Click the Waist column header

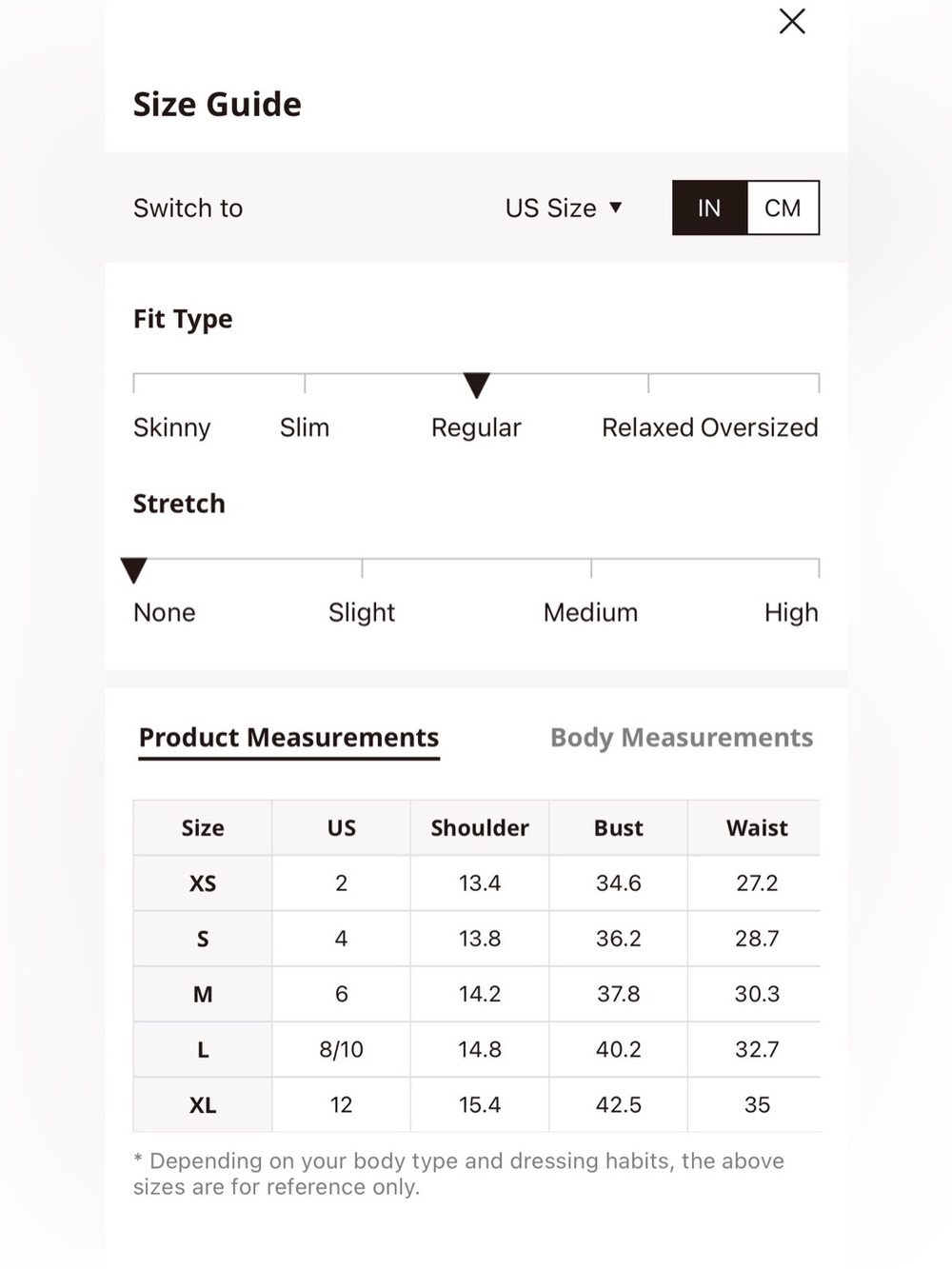[757, 827]
